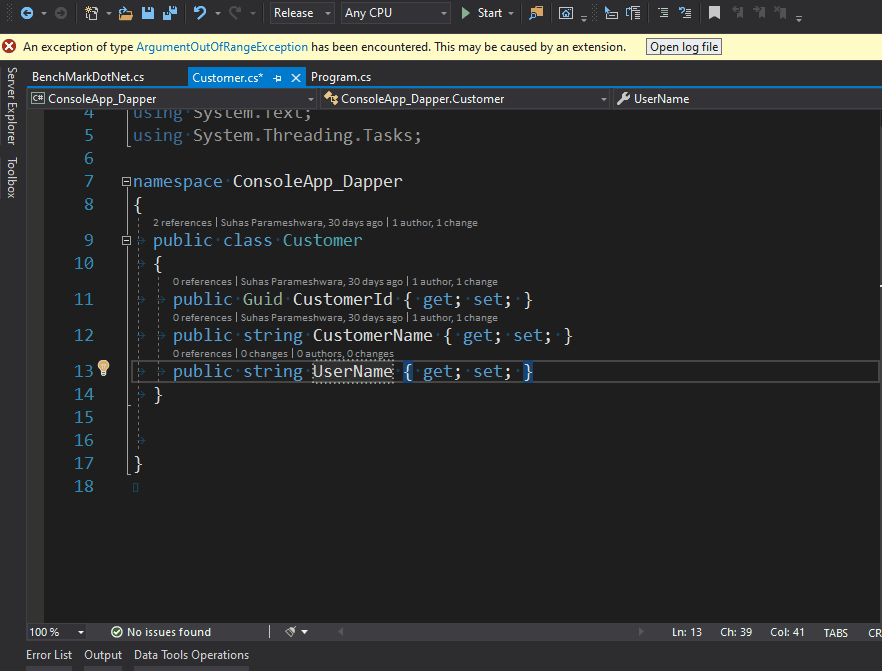This screenshot has width=882, height=671.
Task: Click the code cleanup broom icon
Action: point(291,632)
